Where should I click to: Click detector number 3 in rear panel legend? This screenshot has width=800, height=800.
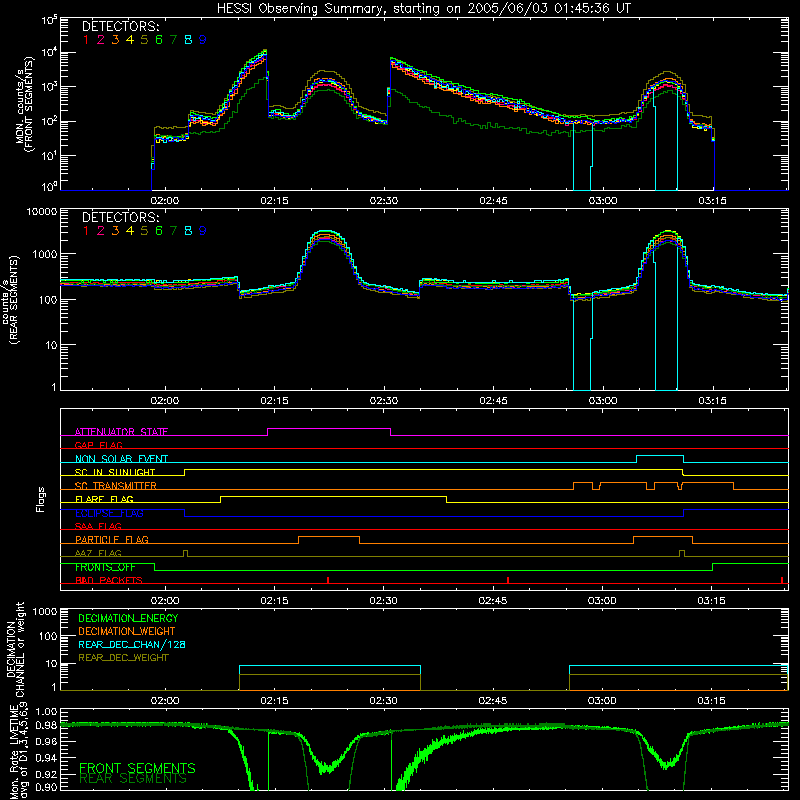point(115,231)
